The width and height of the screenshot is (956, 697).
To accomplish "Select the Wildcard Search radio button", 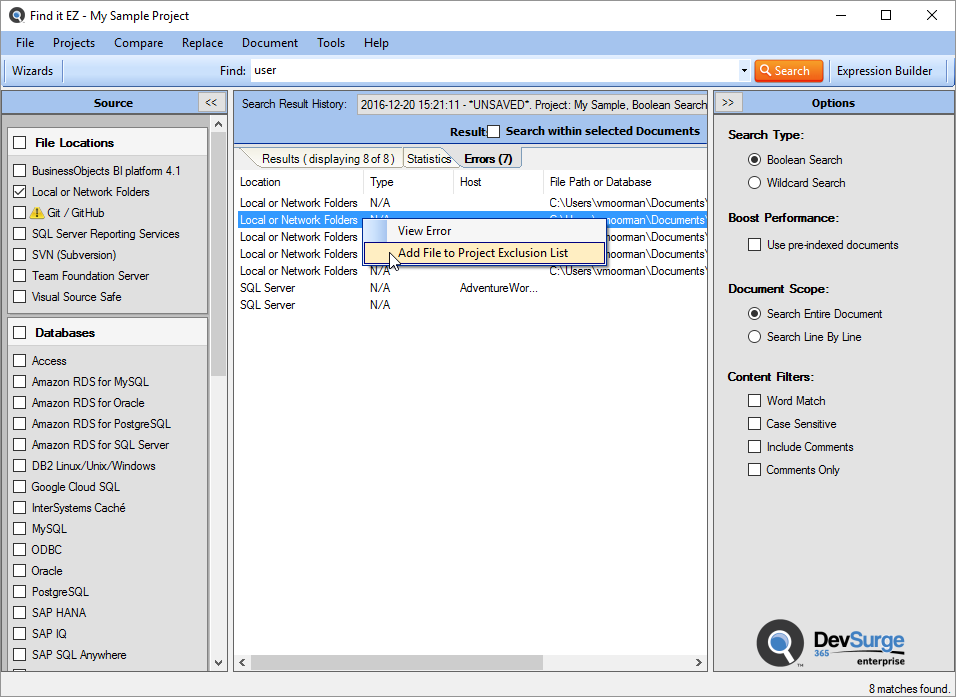I will (754, 183).
